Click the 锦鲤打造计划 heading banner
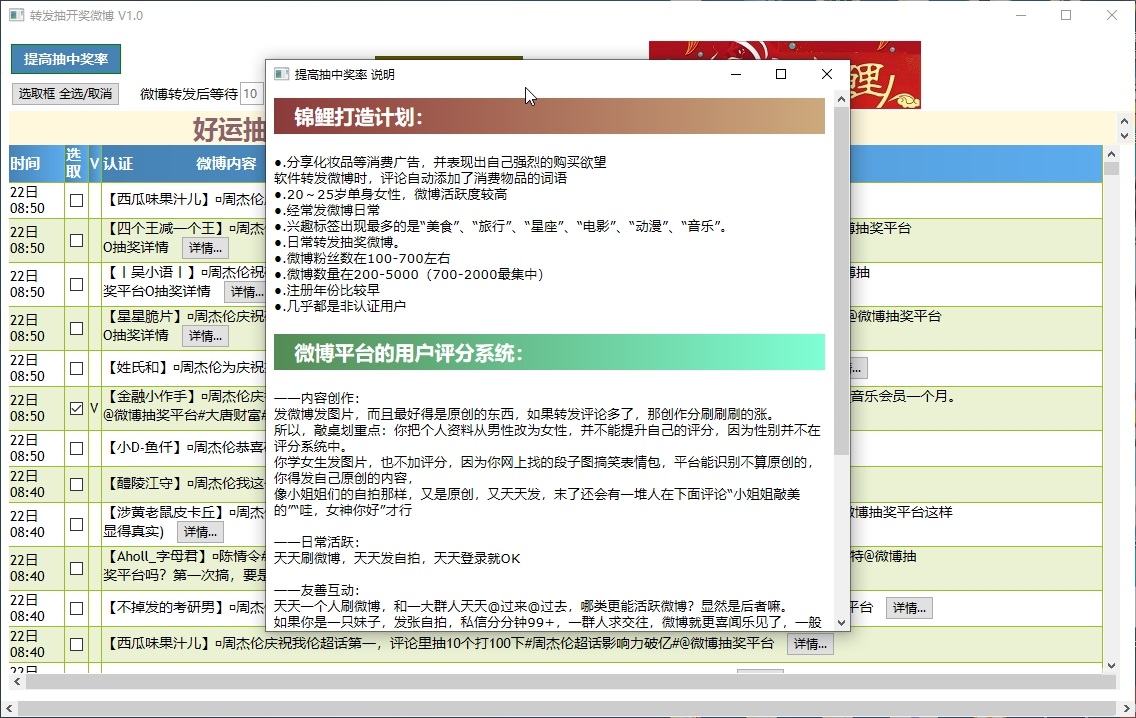The image size is (1136, 718). point(549,117)
